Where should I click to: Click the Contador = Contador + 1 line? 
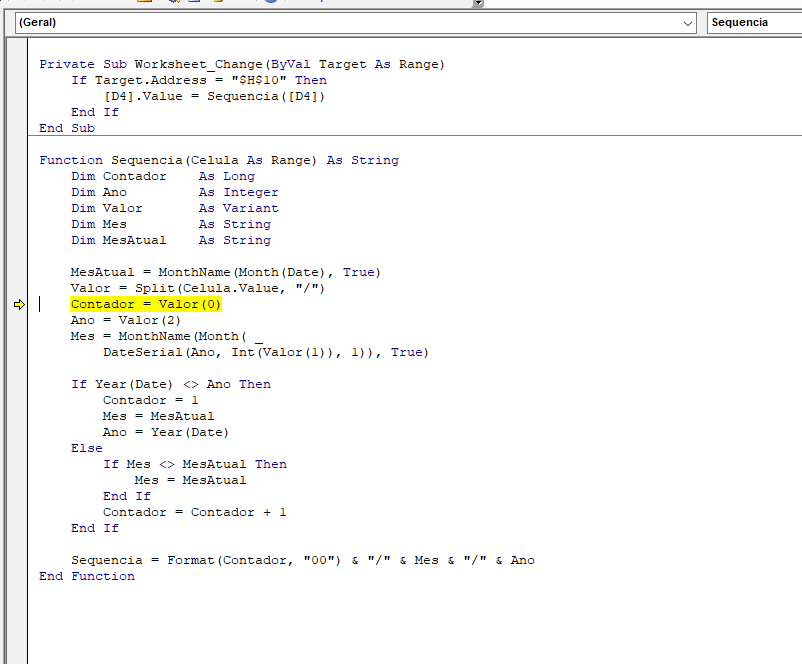pos(194,513)
